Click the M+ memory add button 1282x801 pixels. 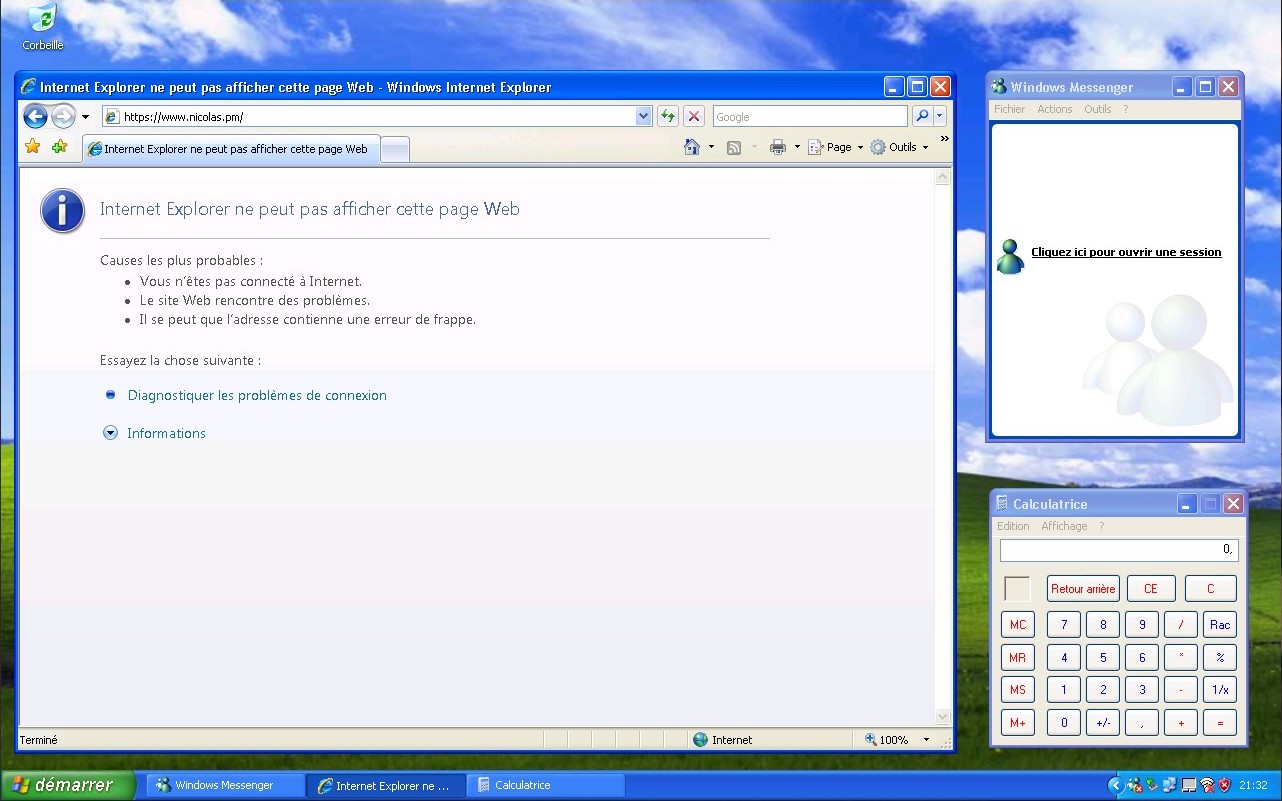pyautogui.click(x=1018, y=722)
